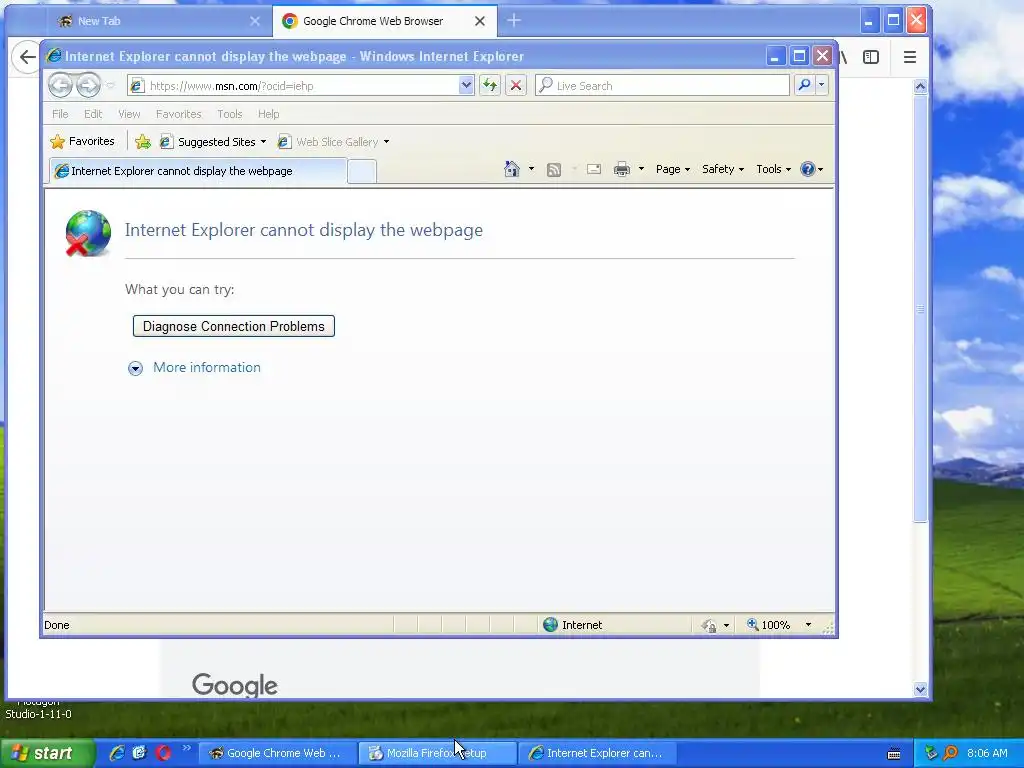The height and width of the screenshot is (768, 1024).
Task: Launch Opera from quick launch
Action: point(163,753)
